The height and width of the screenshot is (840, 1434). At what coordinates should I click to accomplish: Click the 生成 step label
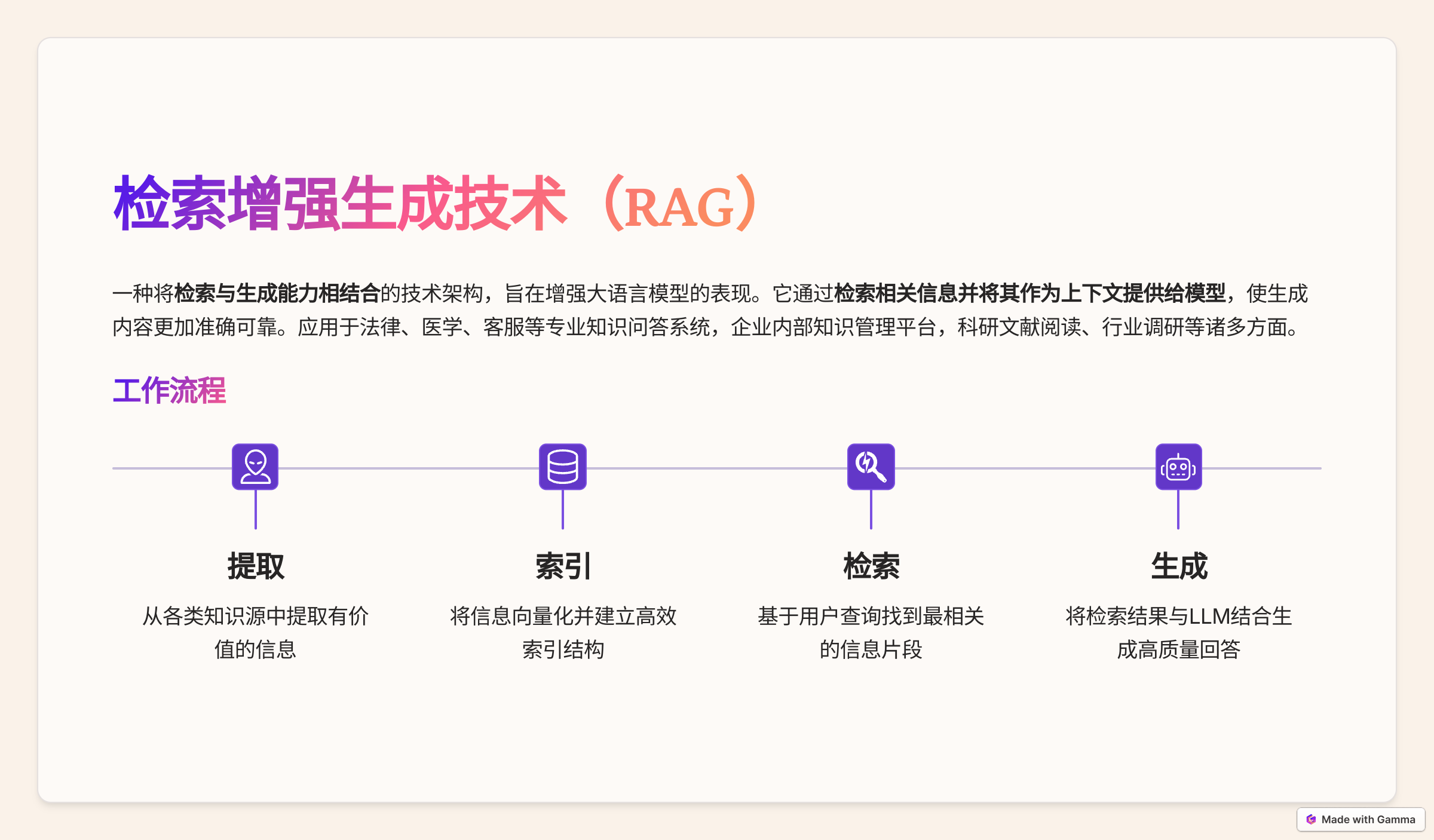pyautogui.click(x=1178, y=566)
